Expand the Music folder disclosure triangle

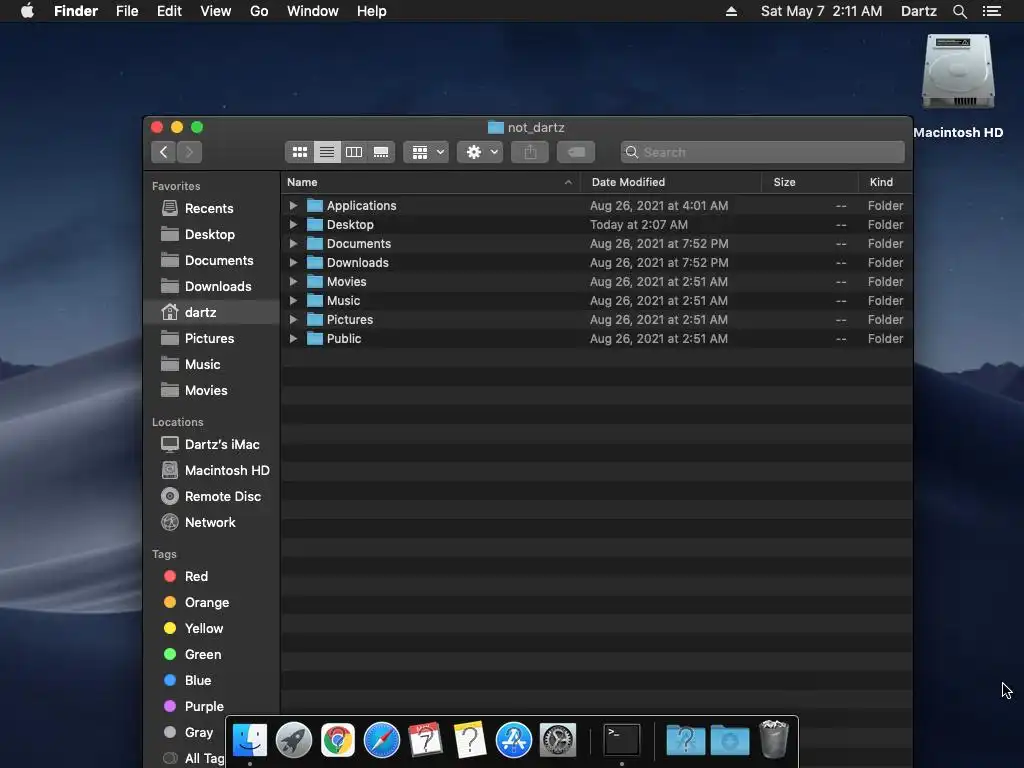pos(293,300)
